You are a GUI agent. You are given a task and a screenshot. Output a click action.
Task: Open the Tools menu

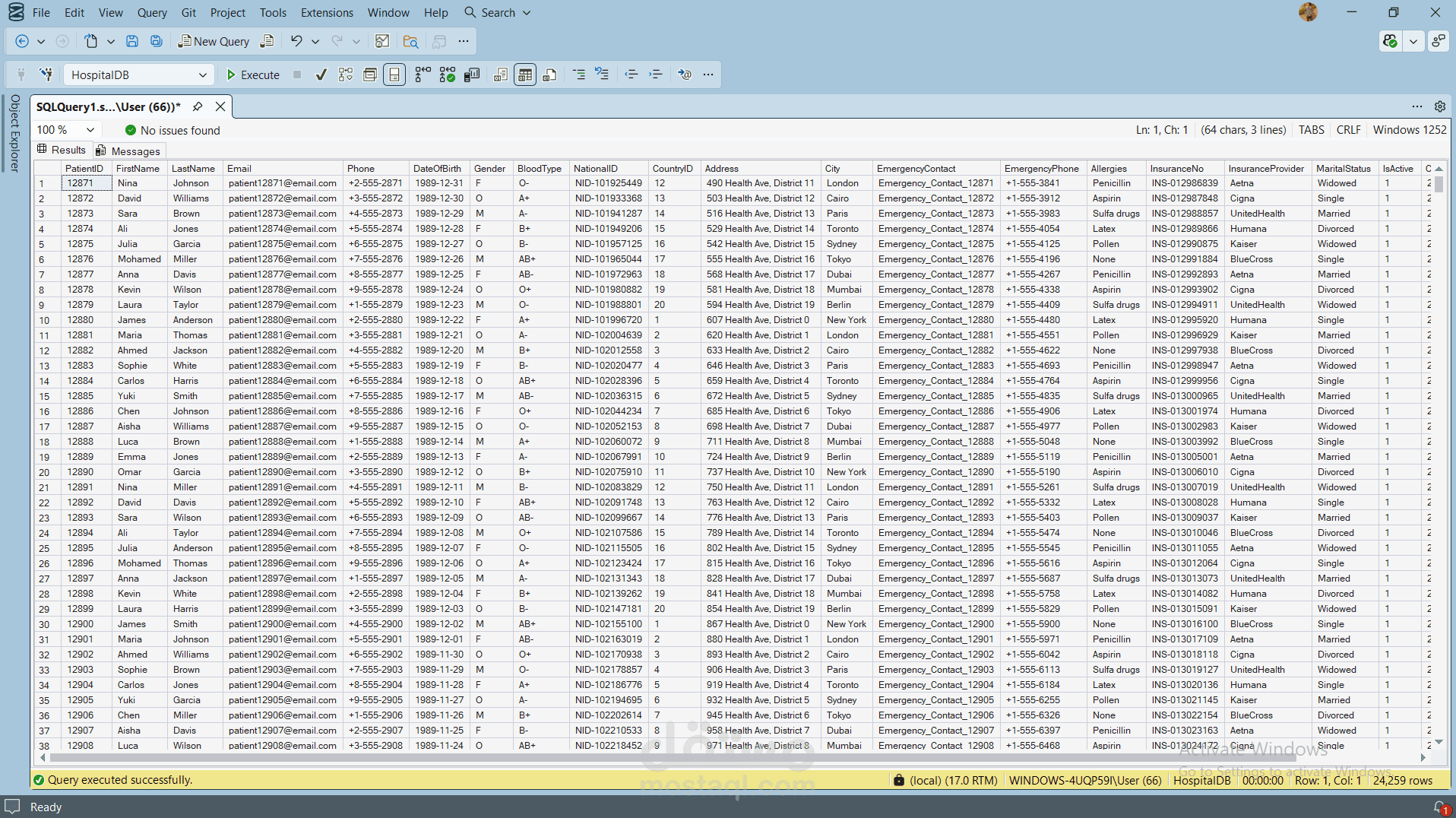coord(273,13)
